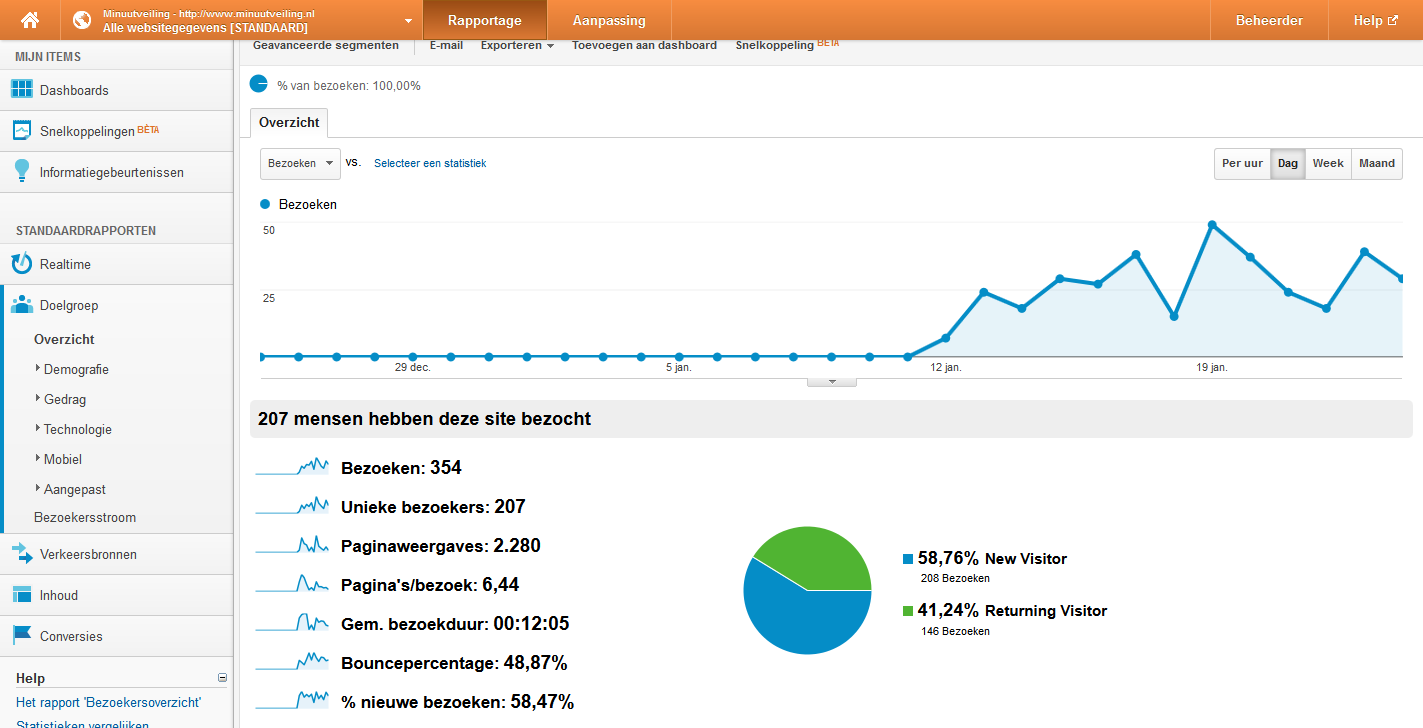This screenshot has width=1423, height=728.
Task: Open the Dashboards grid icon
Action: 22,90
